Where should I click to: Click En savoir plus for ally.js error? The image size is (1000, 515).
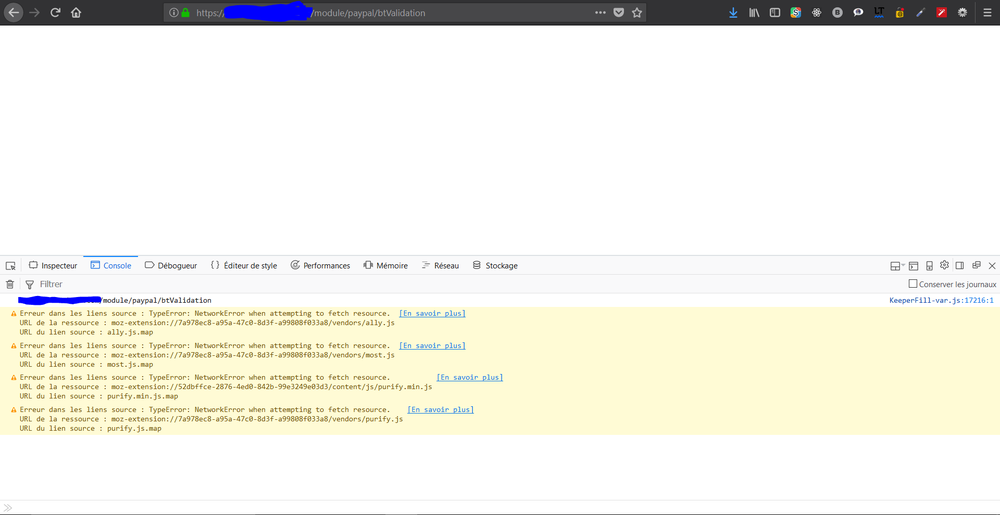pos(432,314)
